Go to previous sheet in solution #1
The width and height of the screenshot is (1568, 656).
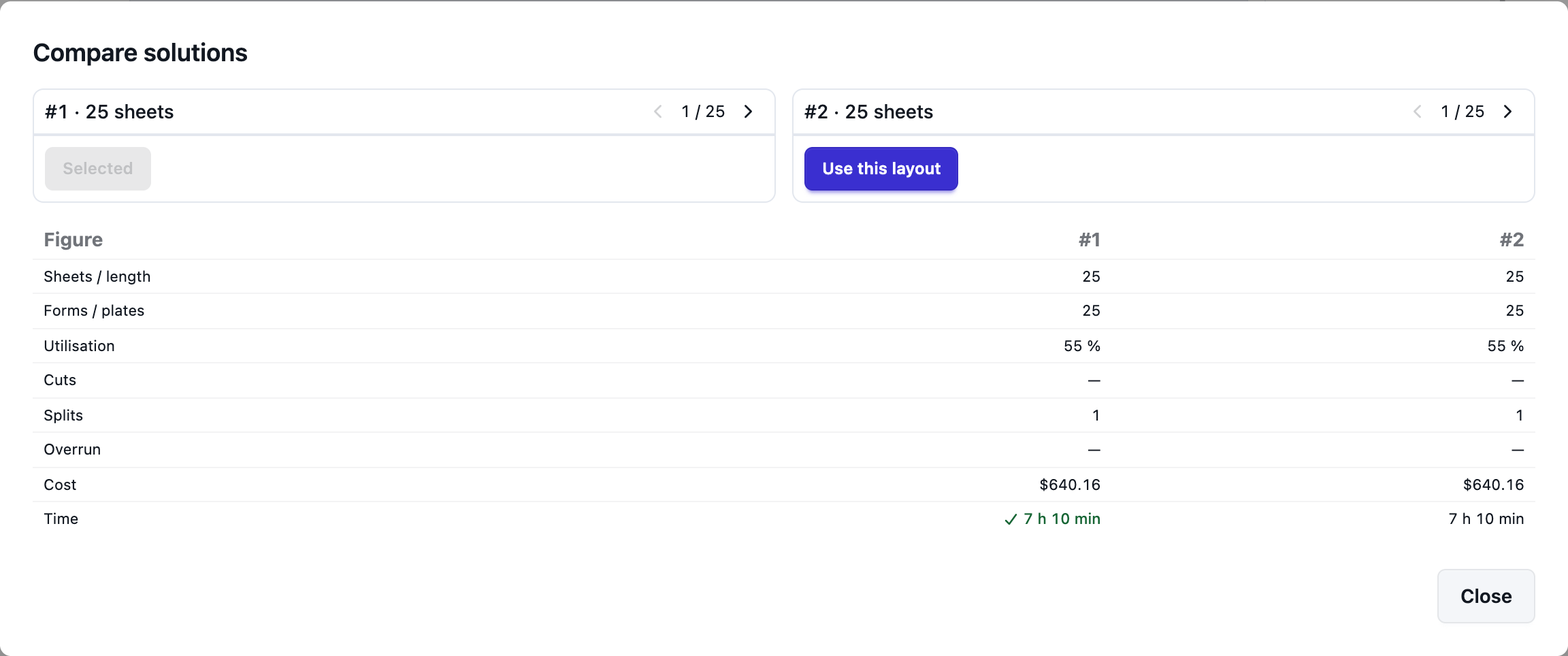(x=658, y=112)
